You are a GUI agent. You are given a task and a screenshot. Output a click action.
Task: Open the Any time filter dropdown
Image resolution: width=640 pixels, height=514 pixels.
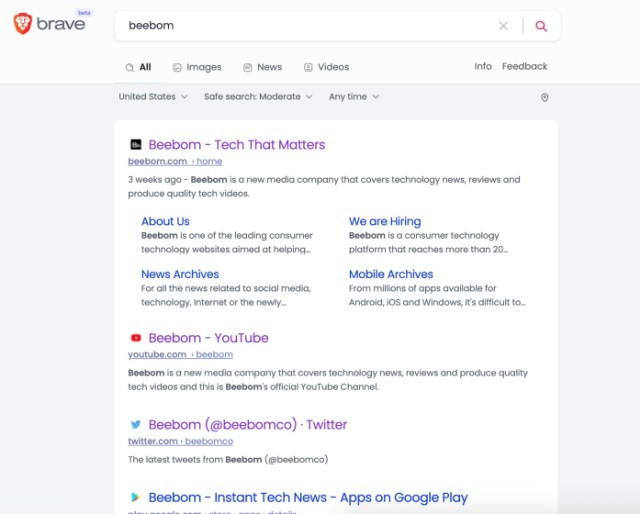click(x=354, y=97)
